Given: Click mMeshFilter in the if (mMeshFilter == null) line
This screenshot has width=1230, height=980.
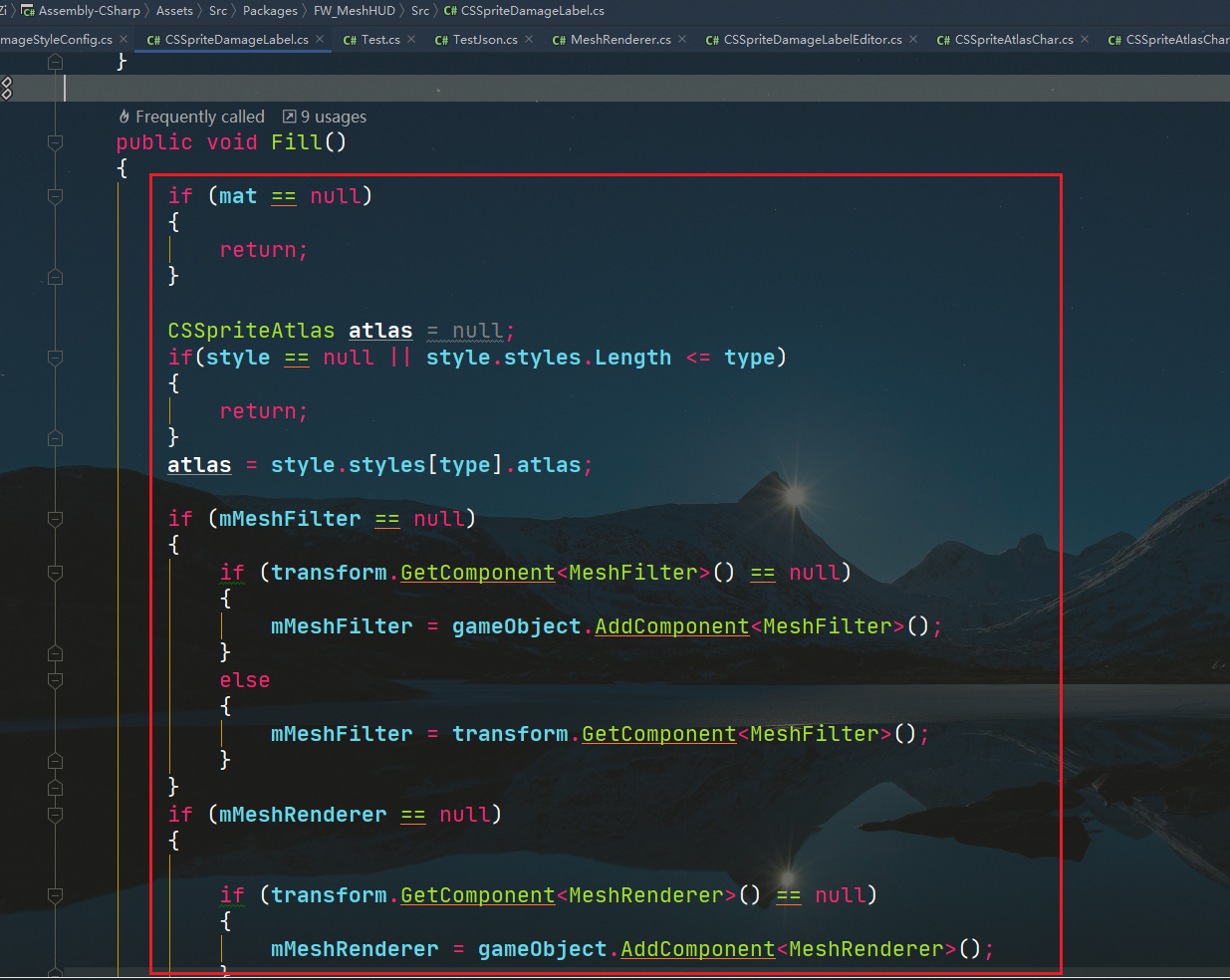Looking at the screenshot, I should [290, 519].
